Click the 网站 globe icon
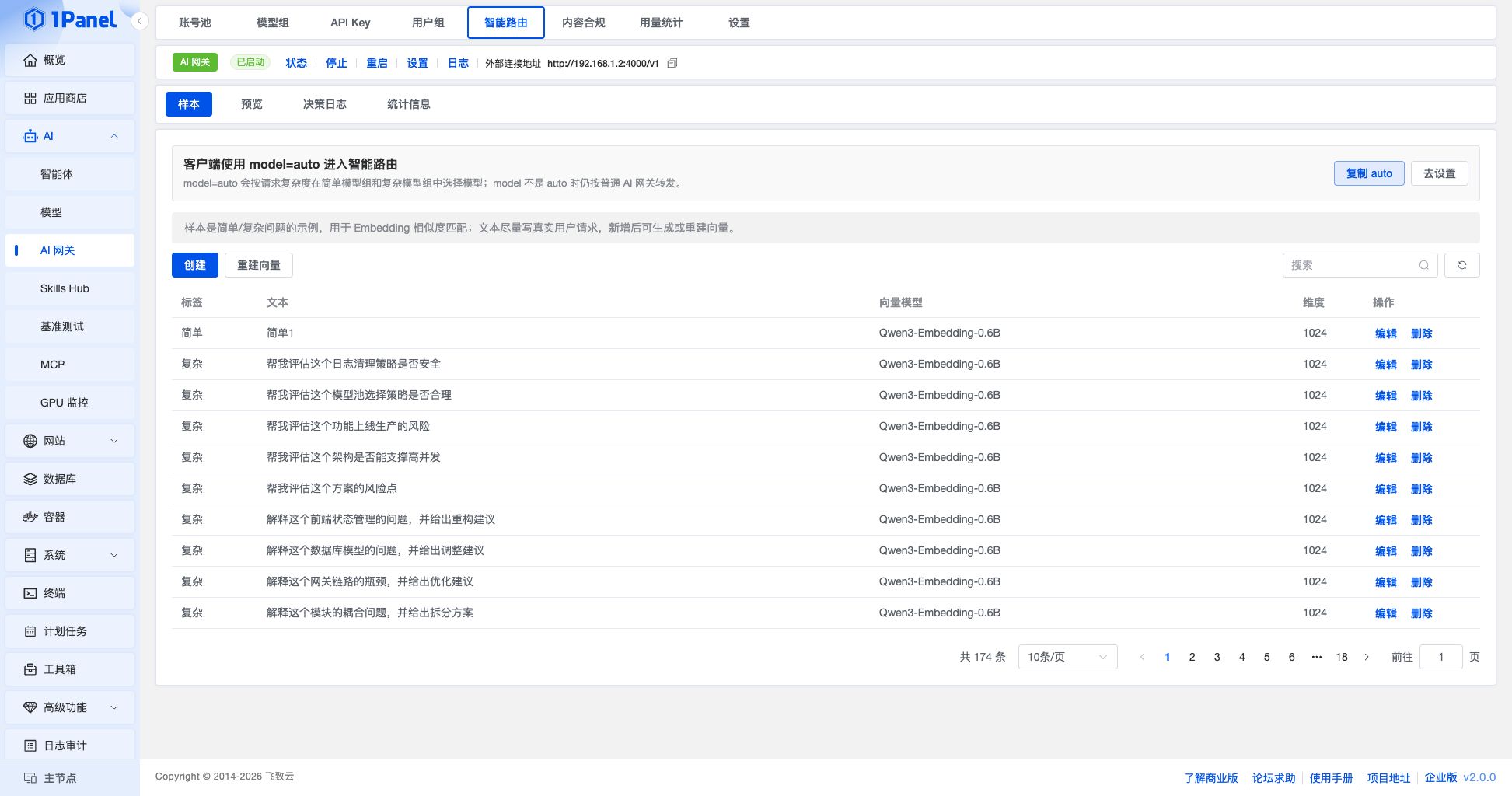The image size is (1512, 796). [x=30, y=441]
